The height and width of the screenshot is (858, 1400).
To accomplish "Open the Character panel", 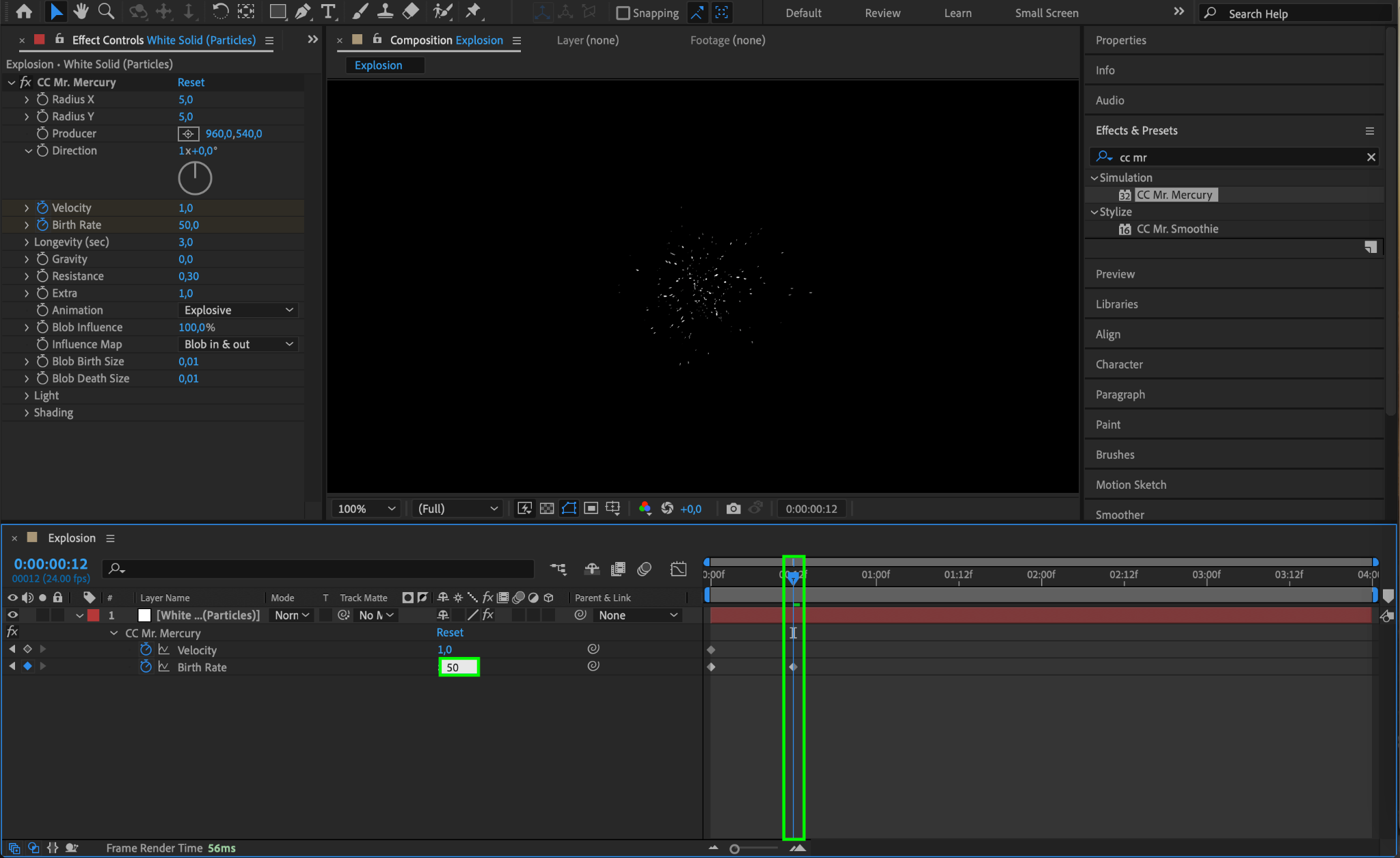I will tap(1119, 364).
